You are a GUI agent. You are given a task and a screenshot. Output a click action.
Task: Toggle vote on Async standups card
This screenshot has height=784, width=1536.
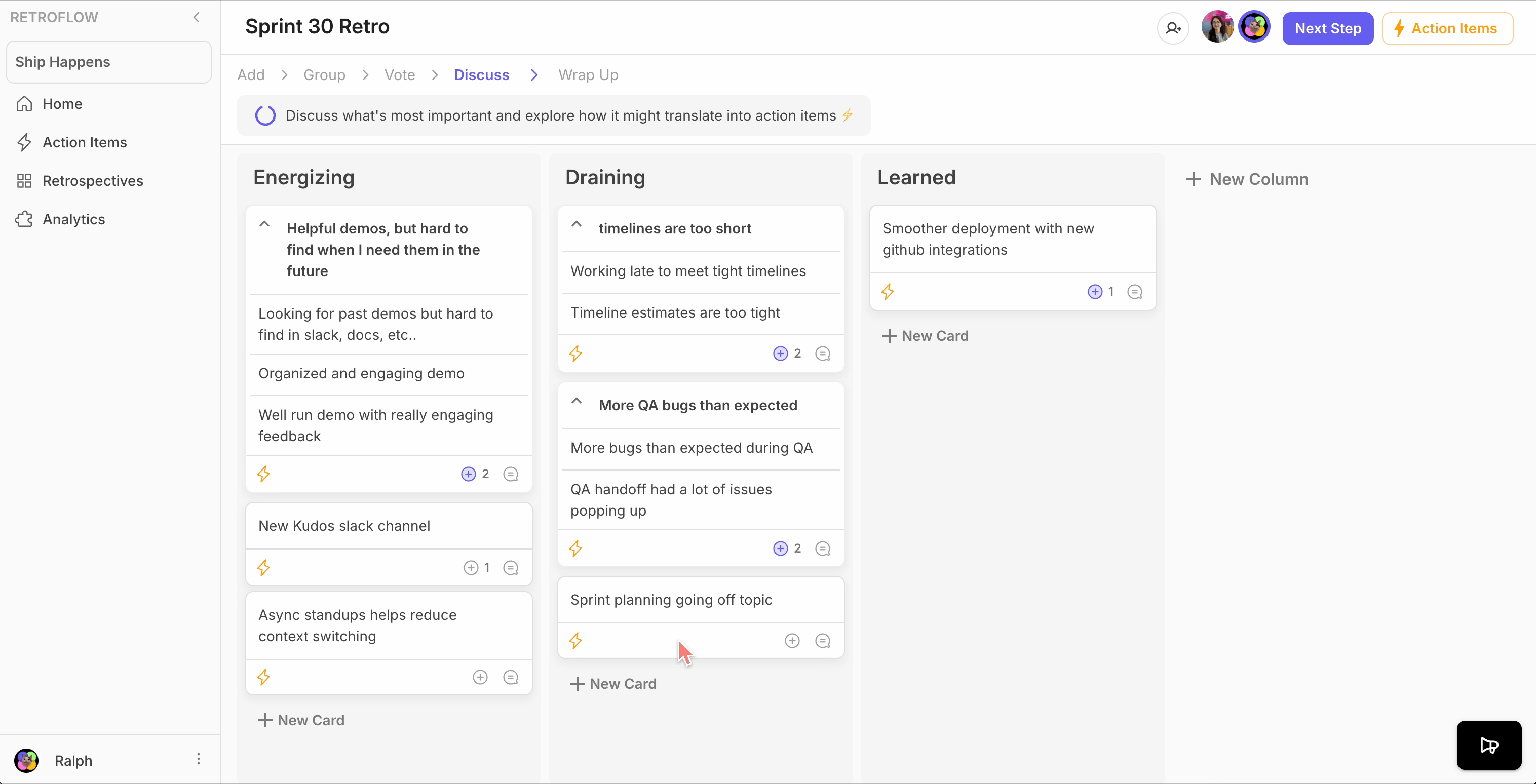click(x=480, y=677)
